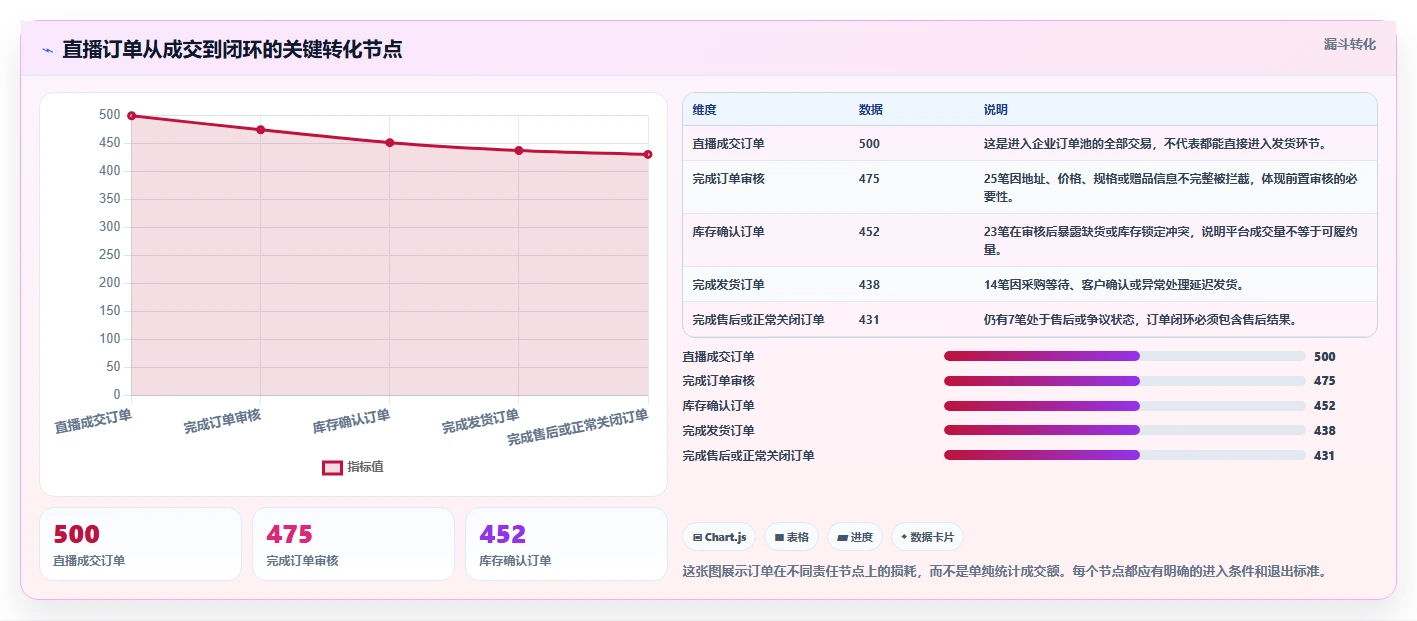Click the icon inside the 表格 chip

pos(779,538)
